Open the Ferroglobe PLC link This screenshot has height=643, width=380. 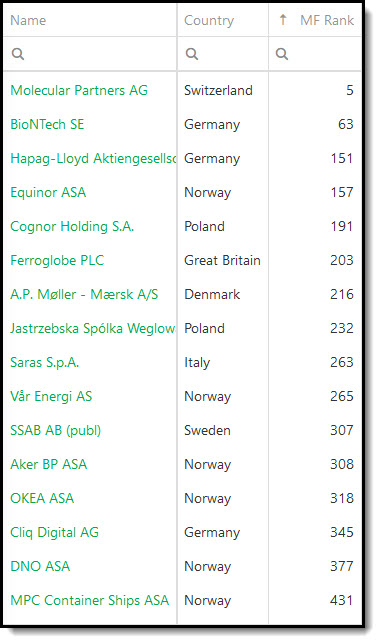pos(57,260)
